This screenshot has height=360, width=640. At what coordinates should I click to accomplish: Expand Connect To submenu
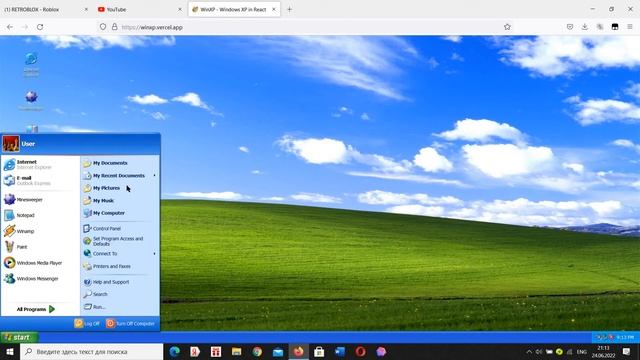click(x=120, y=253)
